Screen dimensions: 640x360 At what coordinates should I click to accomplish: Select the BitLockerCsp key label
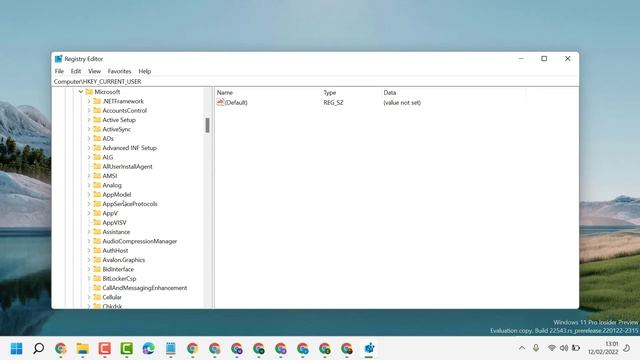click(119, 279)
